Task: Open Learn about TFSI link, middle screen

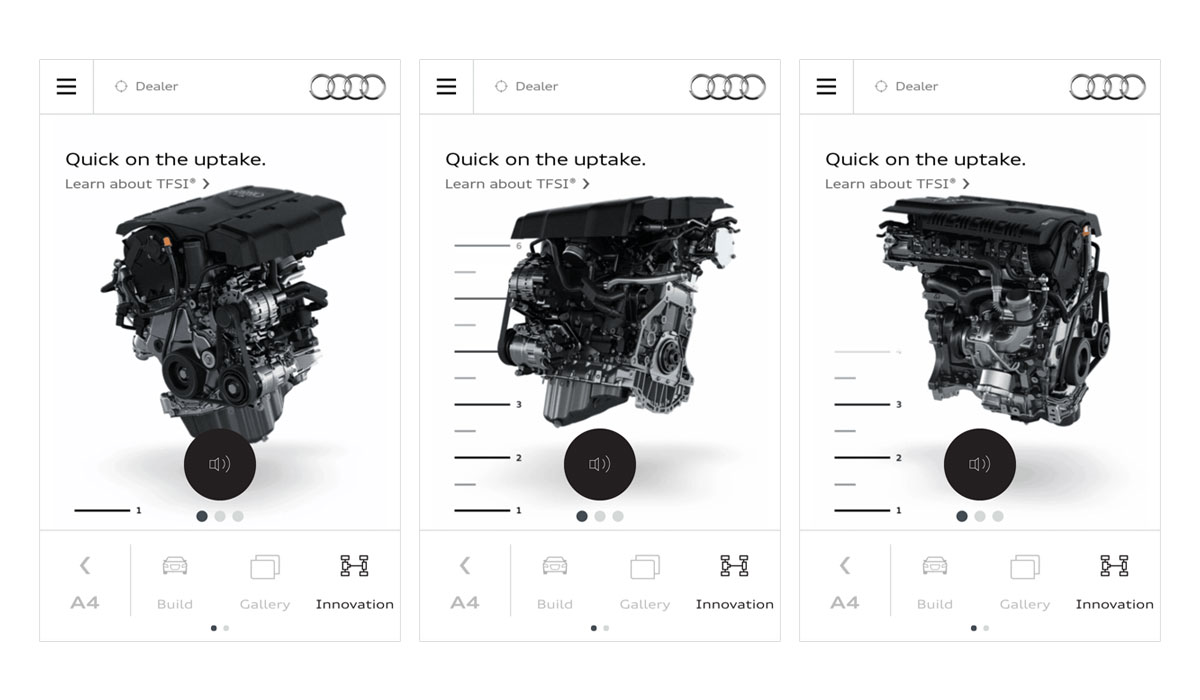Action: [x=517, y=184]
